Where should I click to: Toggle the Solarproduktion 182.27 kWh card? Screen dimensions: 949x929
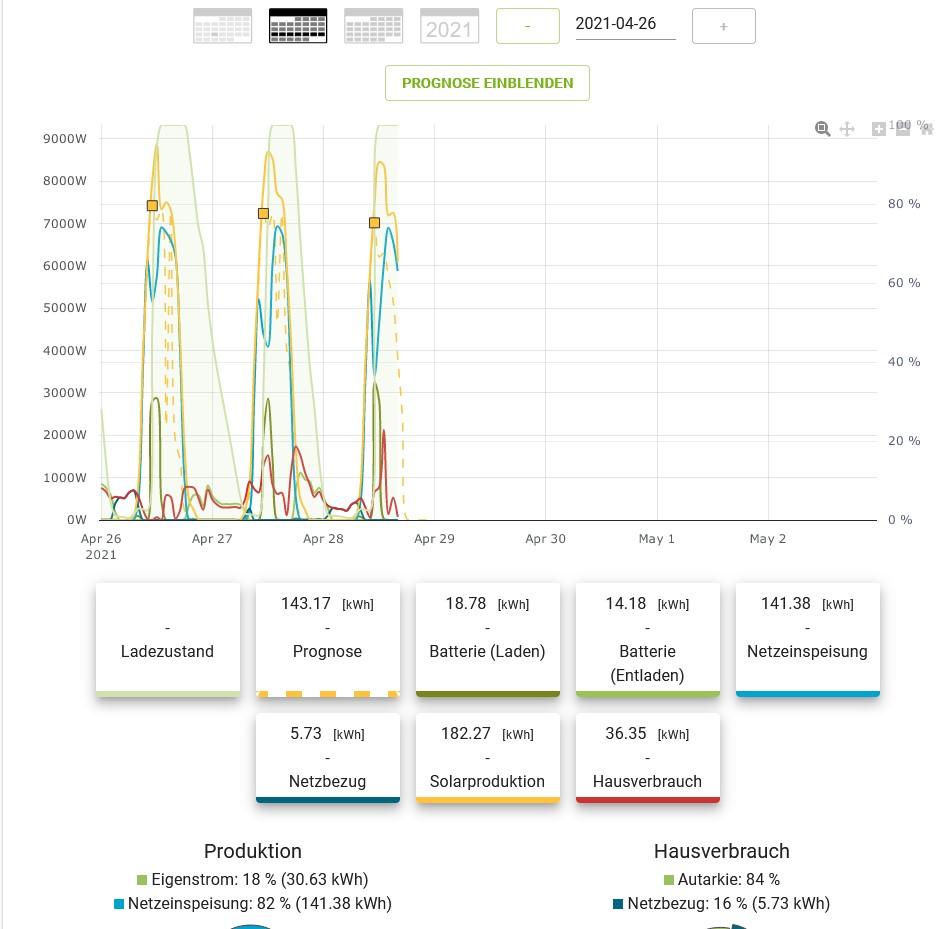point(487,758)
